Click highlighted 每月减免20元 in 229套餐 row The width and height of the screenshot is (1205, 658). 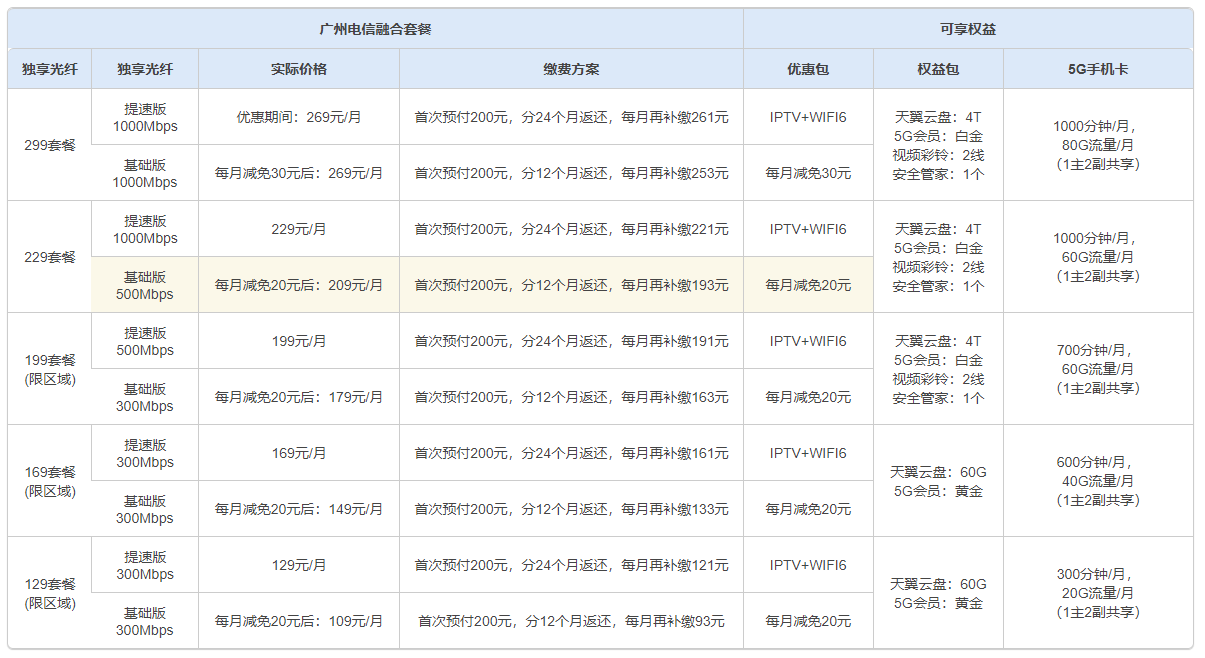(x=808, y=285)
